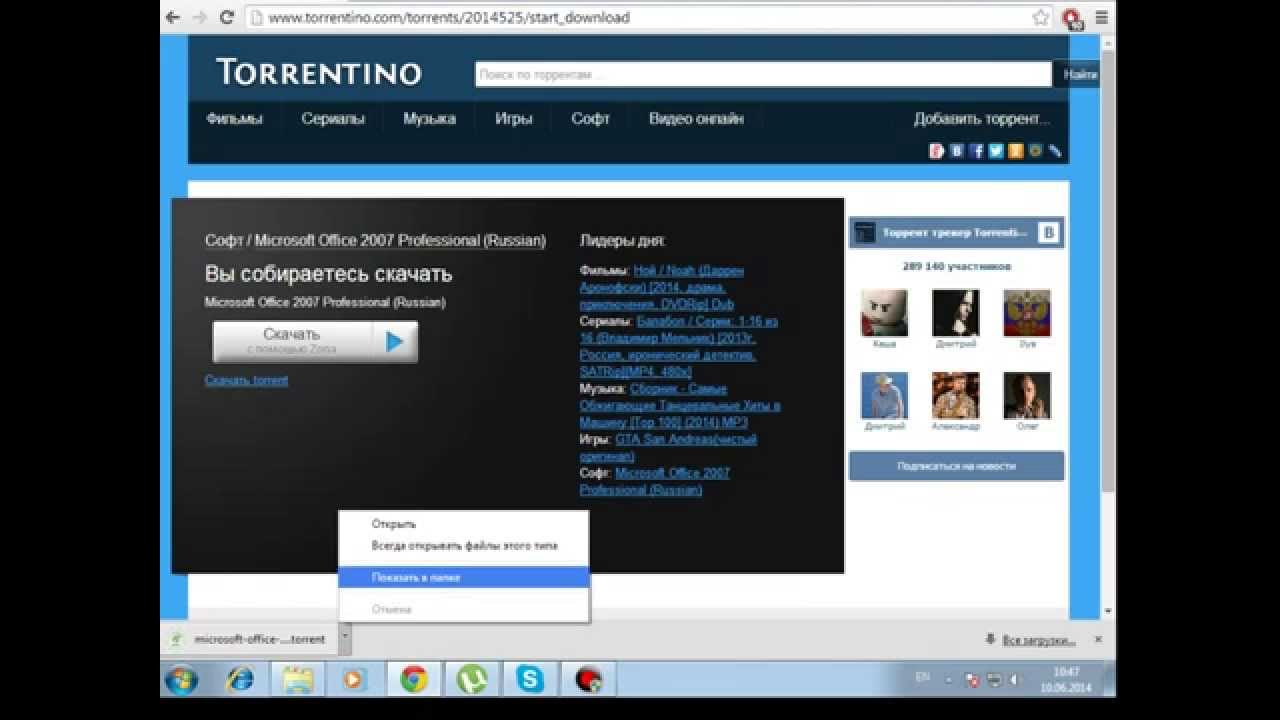Screen dimensions: 1280x720
Task: Open the red extension icon in toolbar
Action: click(x=1071, y=18)
